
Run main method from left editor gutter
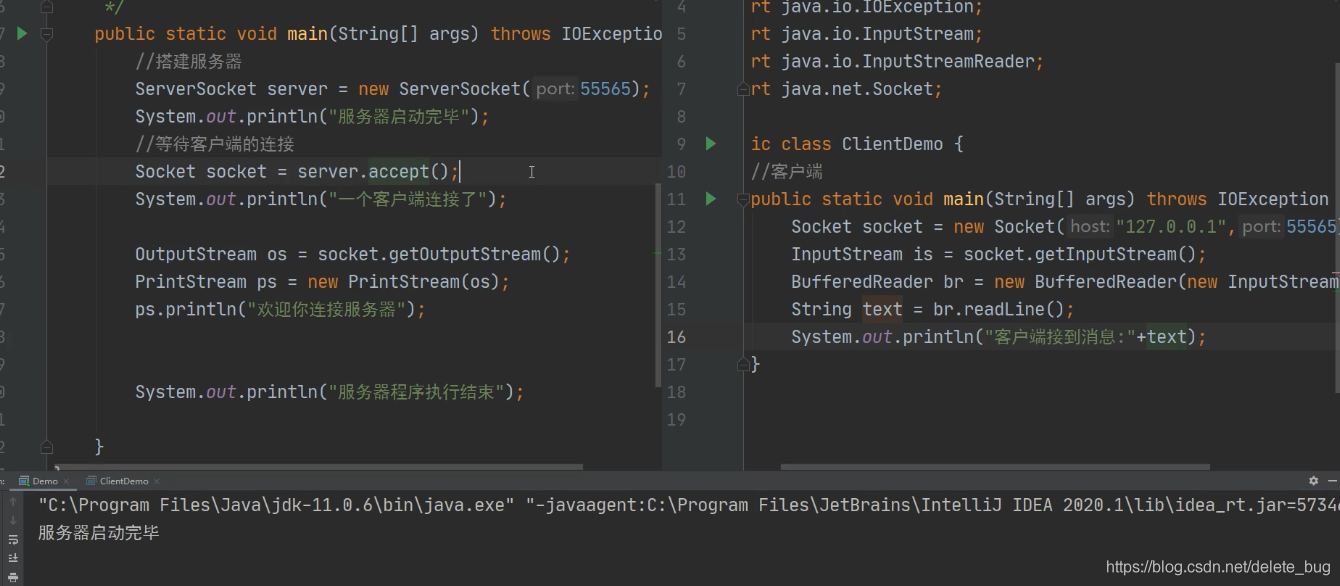click(x=22, y=33)
